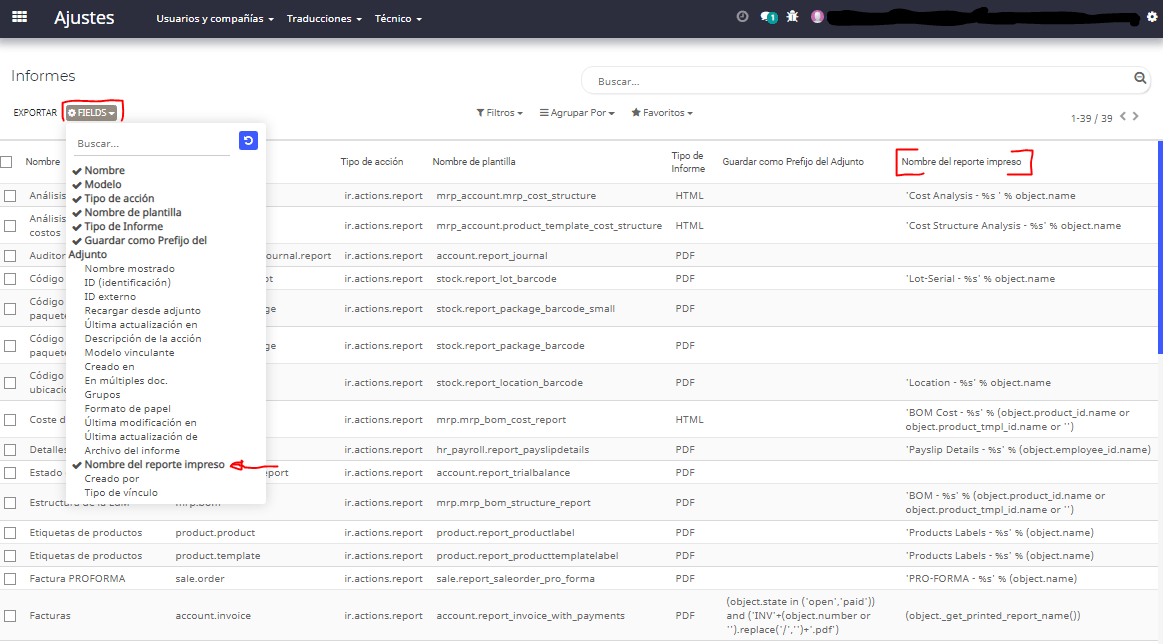Click the fields list Buscar input
This screenshot has width=1163, height=644.
coord(152,144)
